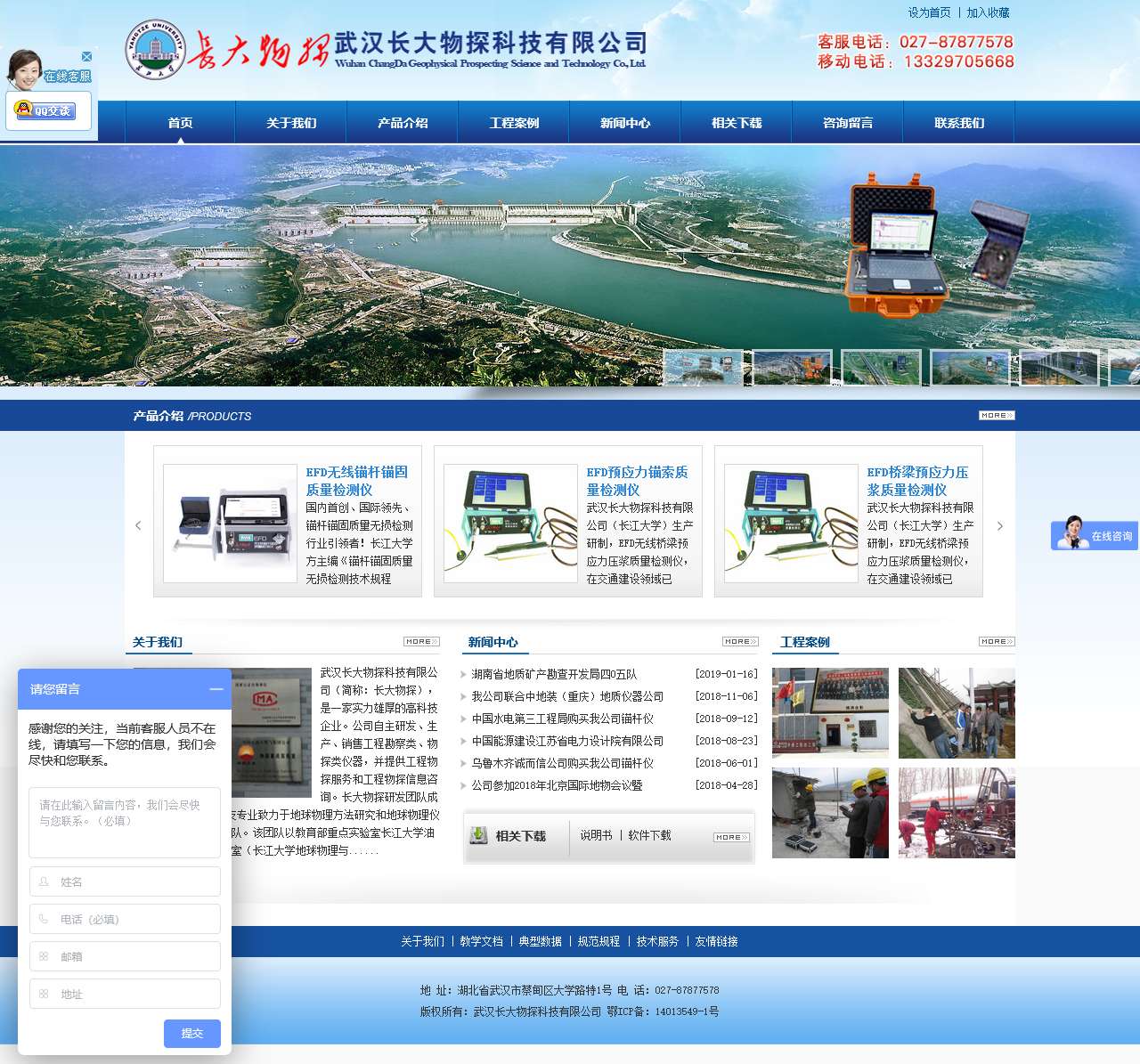The width and height of the screenshot is (1140, 1064).
Task: Open news 乌鲁木齐诚而信公司购买我公司锚杆仪
Action: pos(563,764)
